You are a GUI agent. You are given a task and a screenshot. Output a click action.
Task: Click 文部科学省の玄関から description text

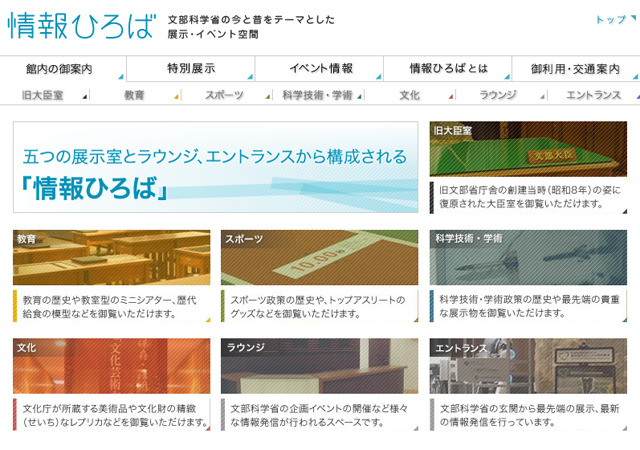pos(529,415)
